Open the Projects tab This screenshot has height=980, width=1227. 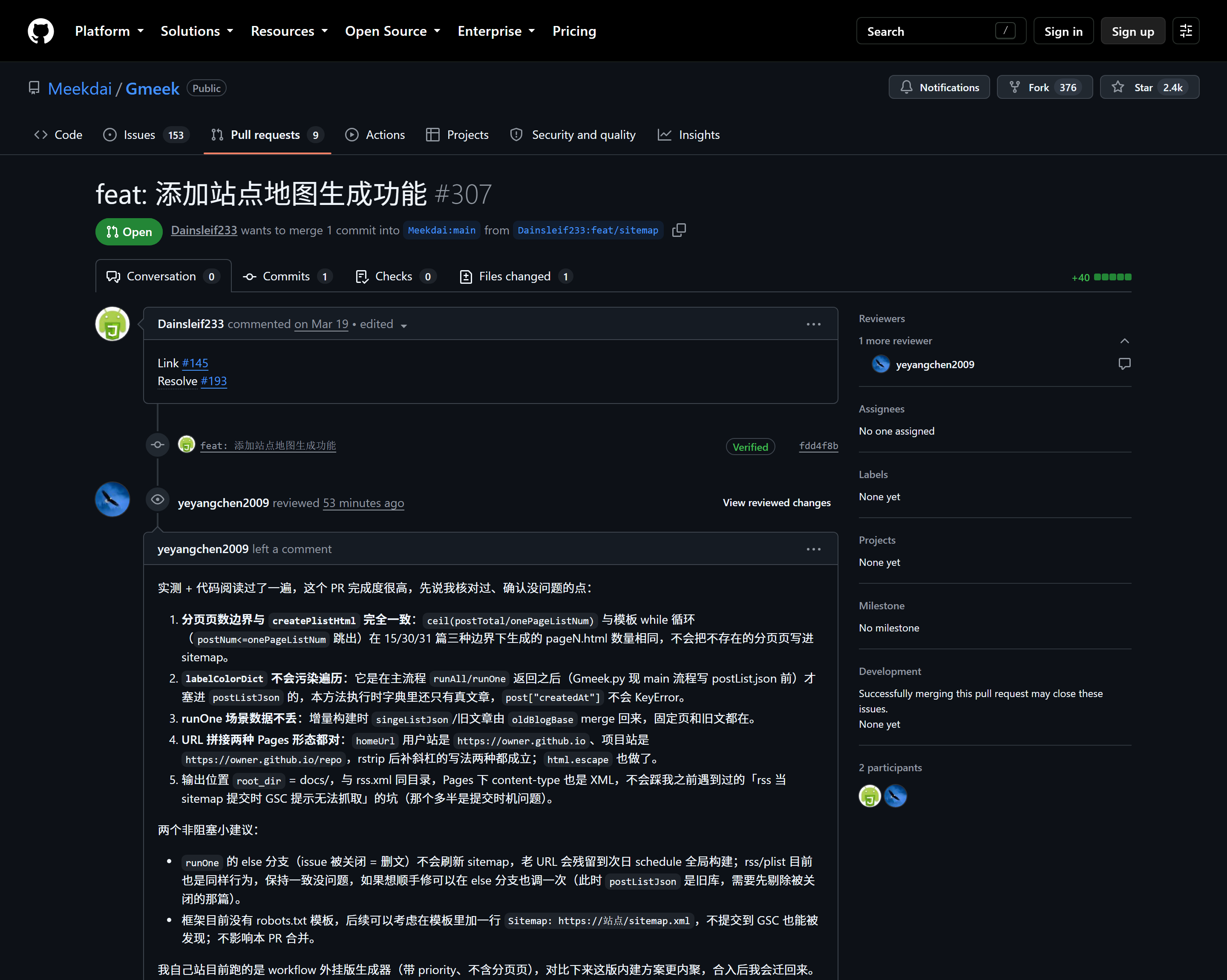(457, 135)
